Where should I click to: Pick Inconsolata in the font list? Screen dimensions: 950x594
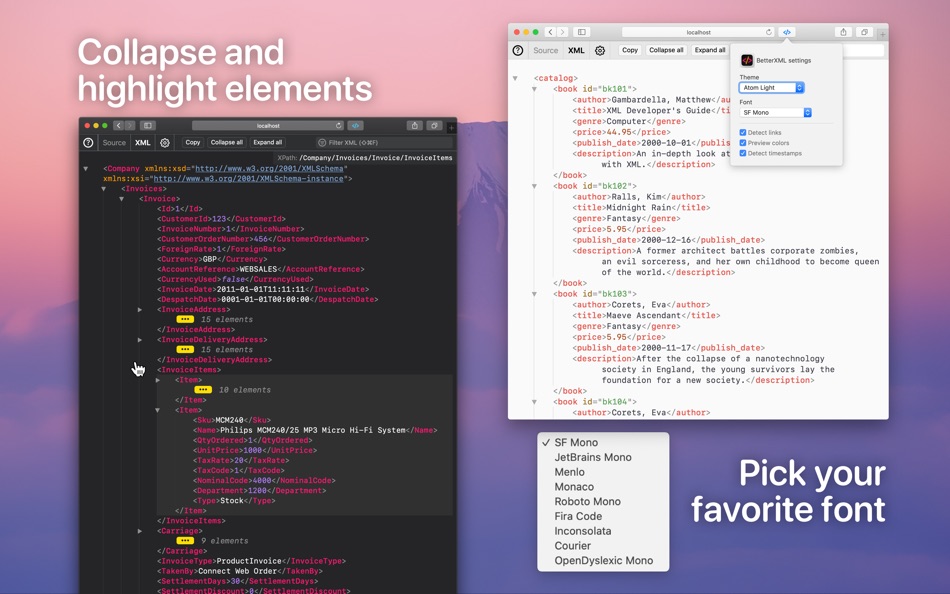tap(582, 530)
